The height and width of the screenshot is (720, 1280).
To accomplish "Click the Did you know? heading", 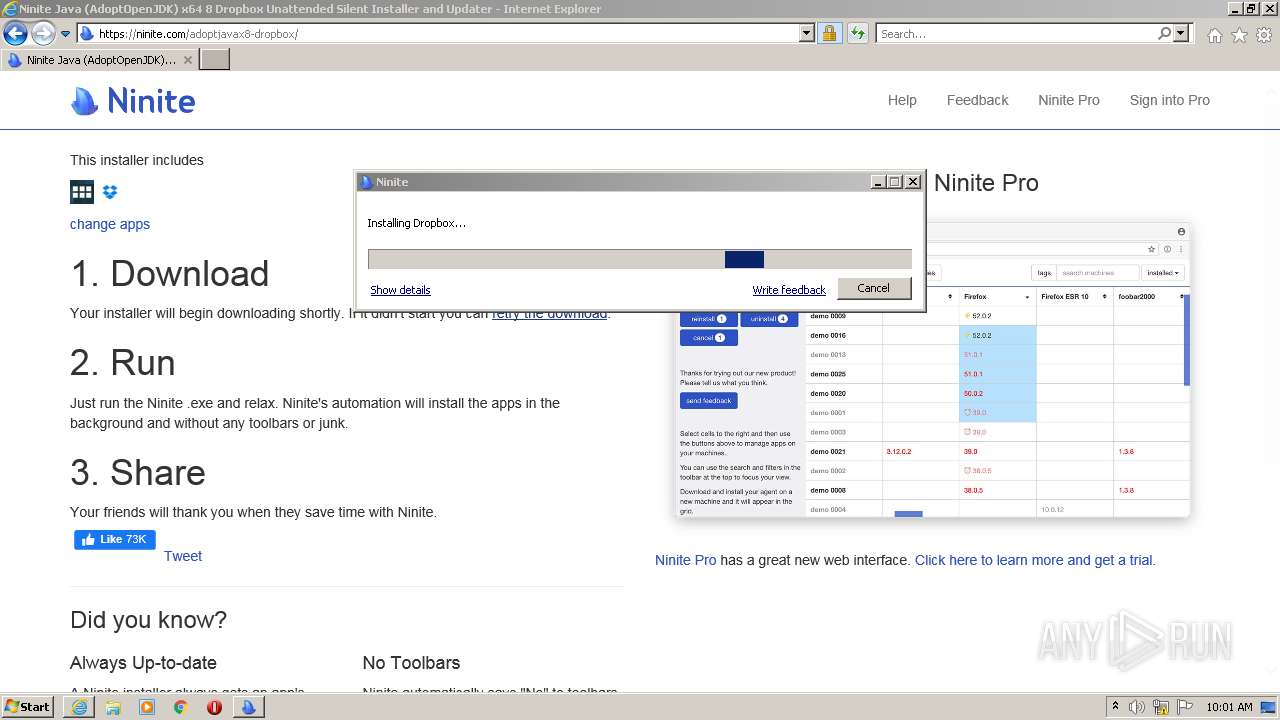I will point(148,620).
